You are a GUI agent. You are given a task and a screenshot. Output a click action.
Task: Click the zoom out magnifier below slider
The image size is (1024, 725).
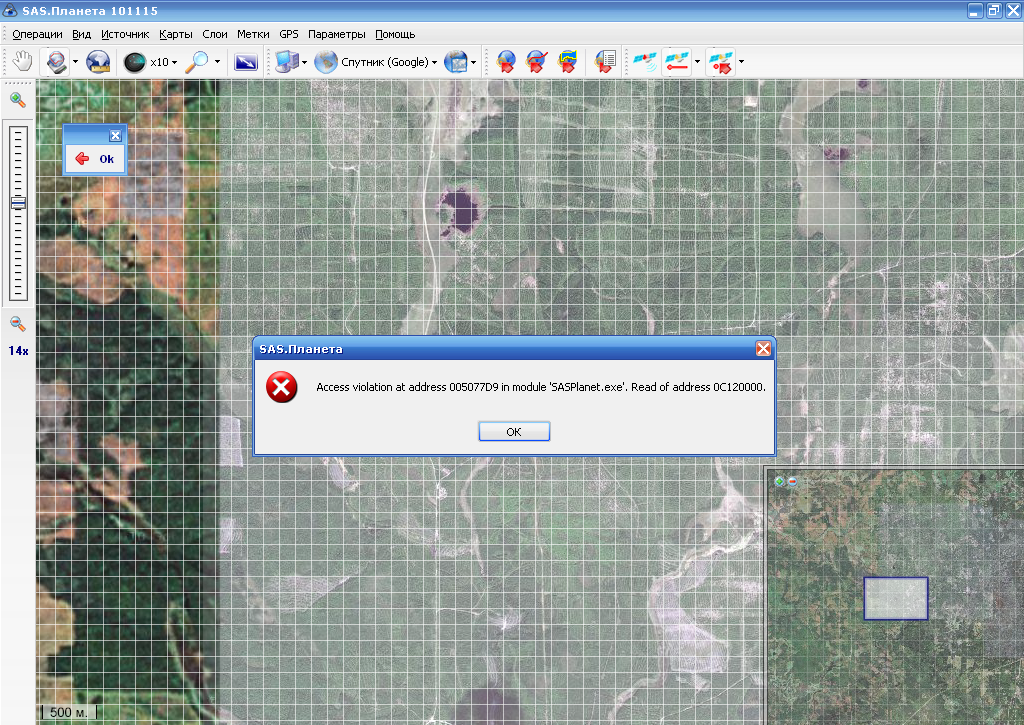[18, 323]
